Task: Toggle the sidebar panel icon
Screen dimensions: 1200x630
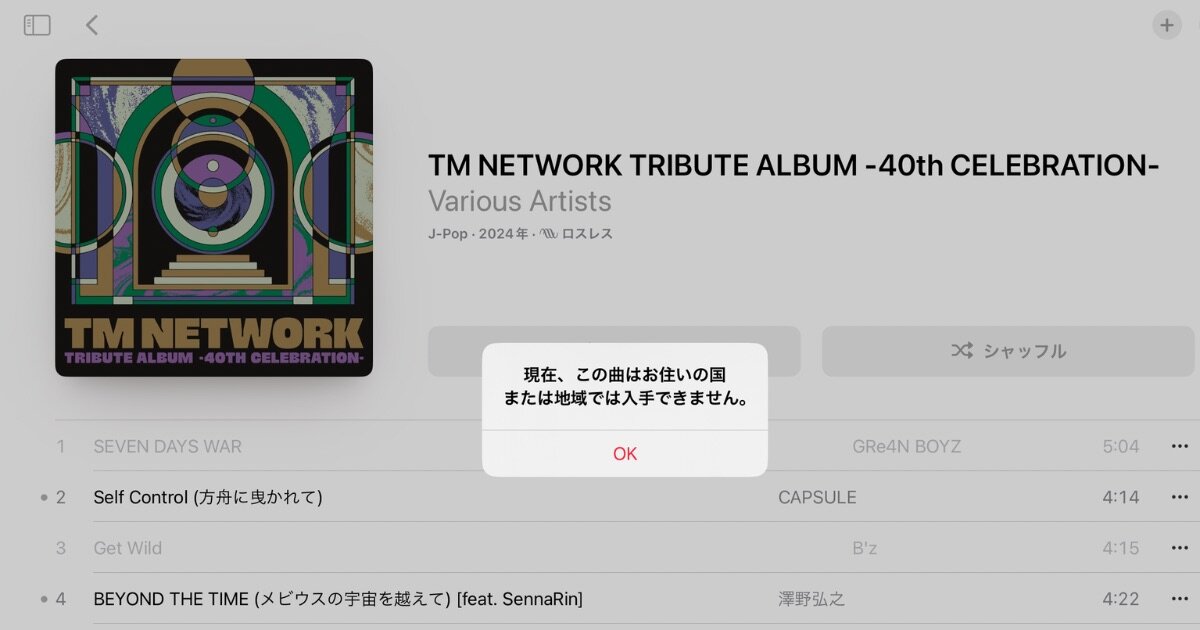Action: coord(37,25)
